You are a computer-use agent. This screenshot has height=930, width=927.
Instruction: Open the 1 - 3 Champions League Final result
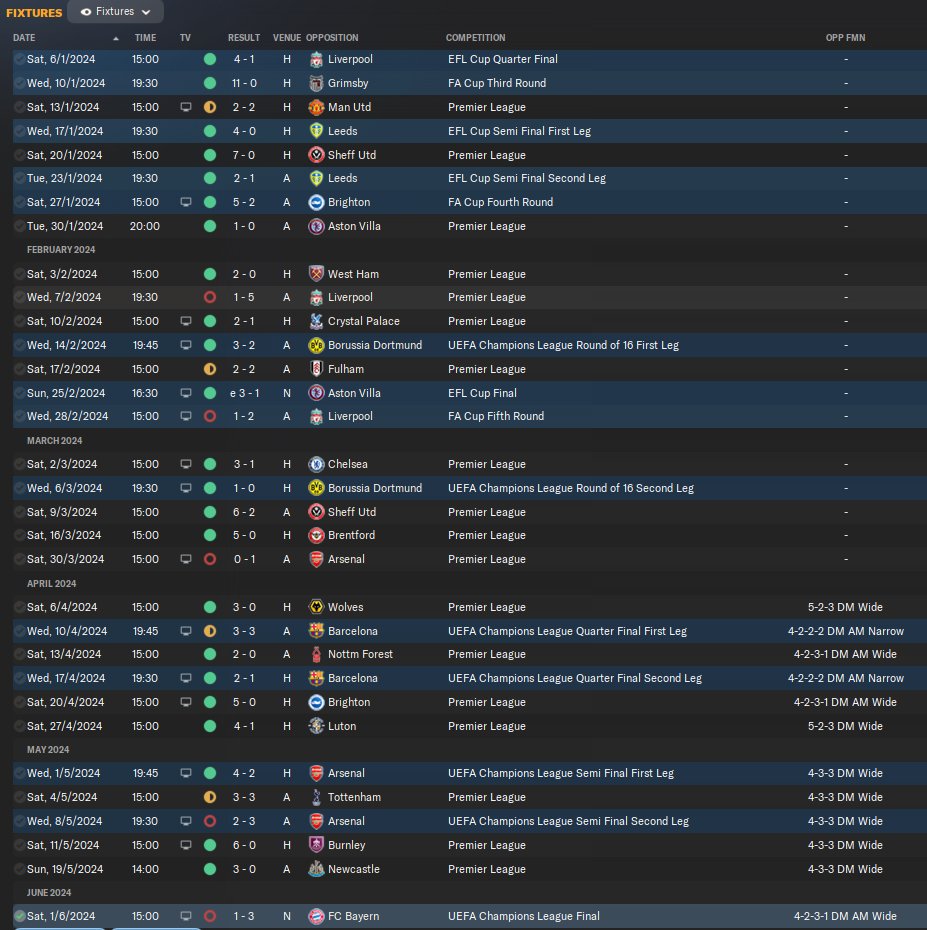click(x=244, y=916)
